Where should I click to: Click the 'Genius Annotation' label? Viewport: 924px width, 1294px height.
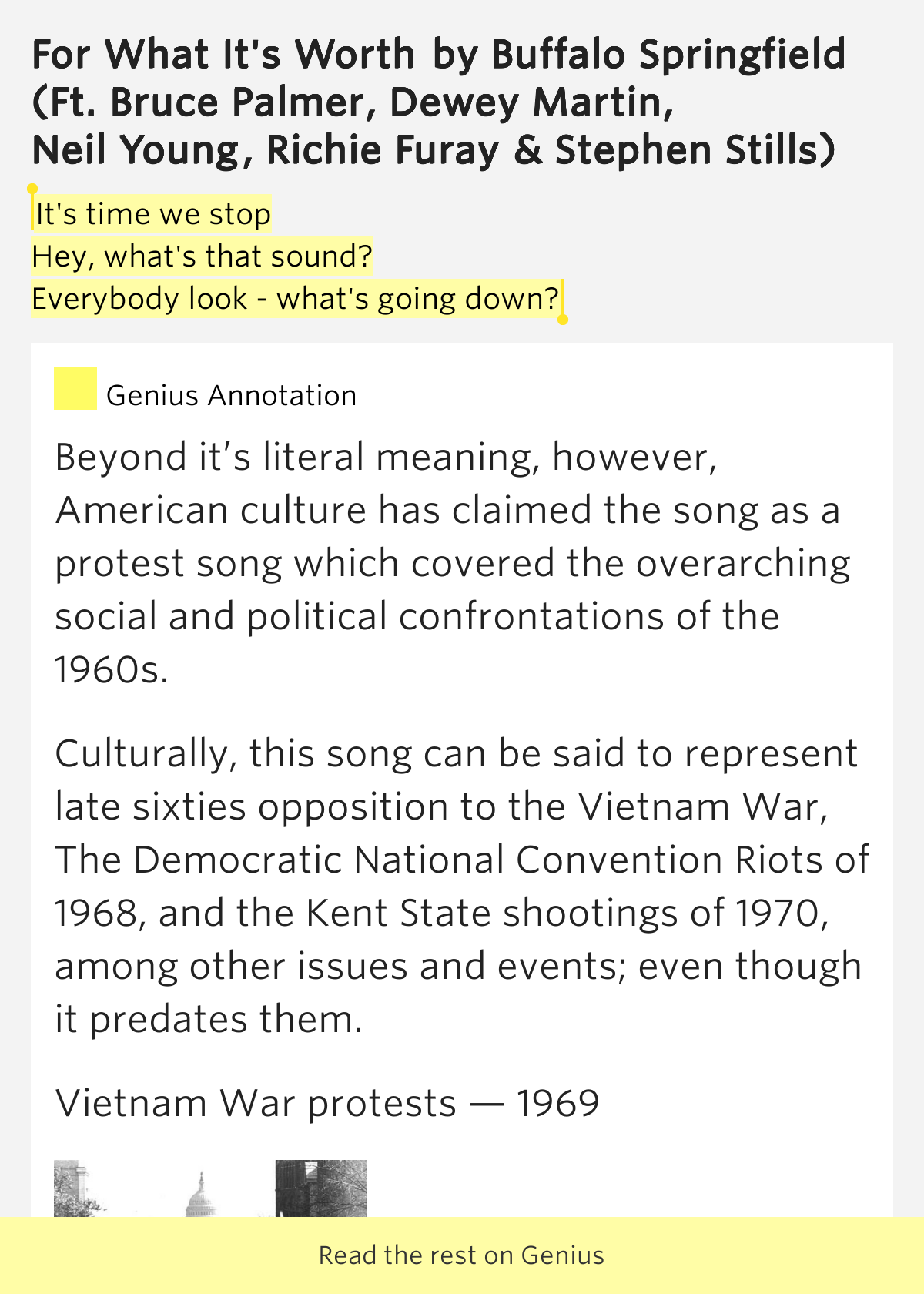point(231,395)
